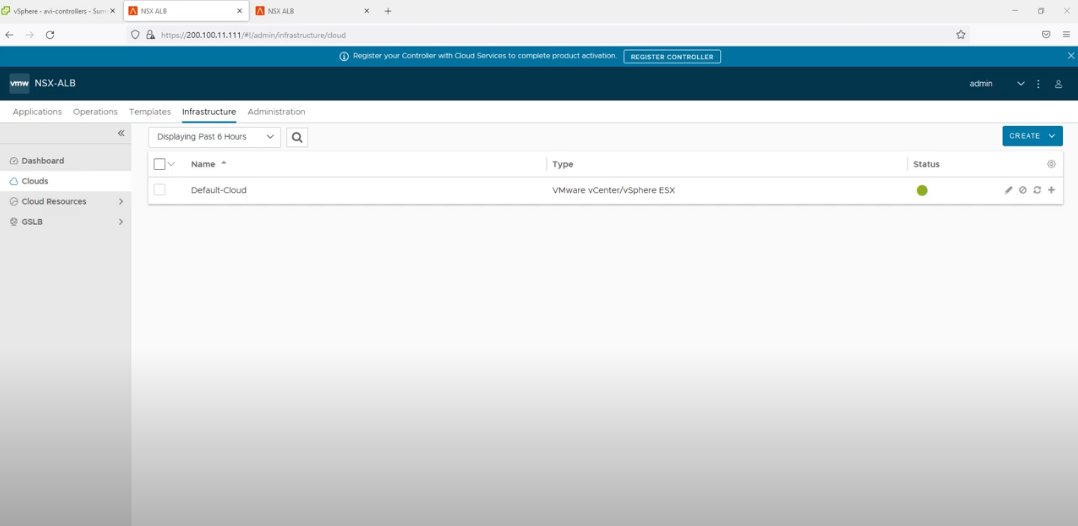This screenshot has width=1078, height=526.
Task: Click the search magnifier button
Action: [x=297, y=137]
